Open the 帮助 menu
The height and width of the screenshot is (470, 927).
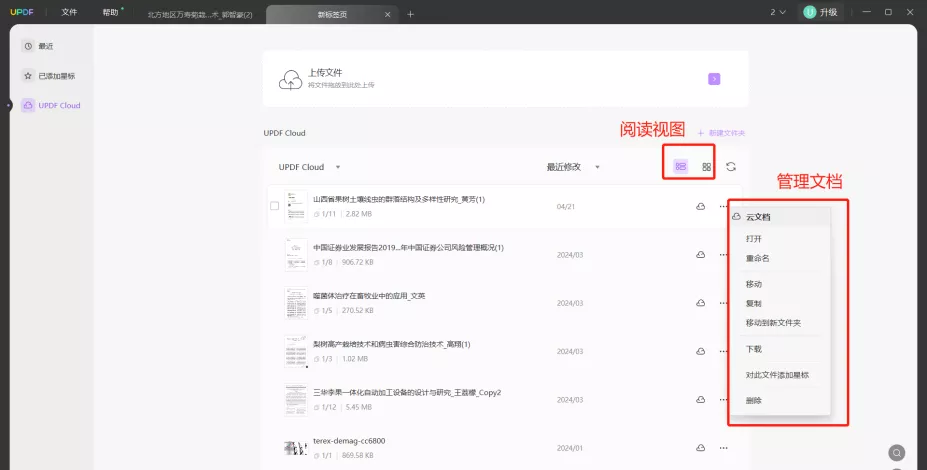pos(111,12)
